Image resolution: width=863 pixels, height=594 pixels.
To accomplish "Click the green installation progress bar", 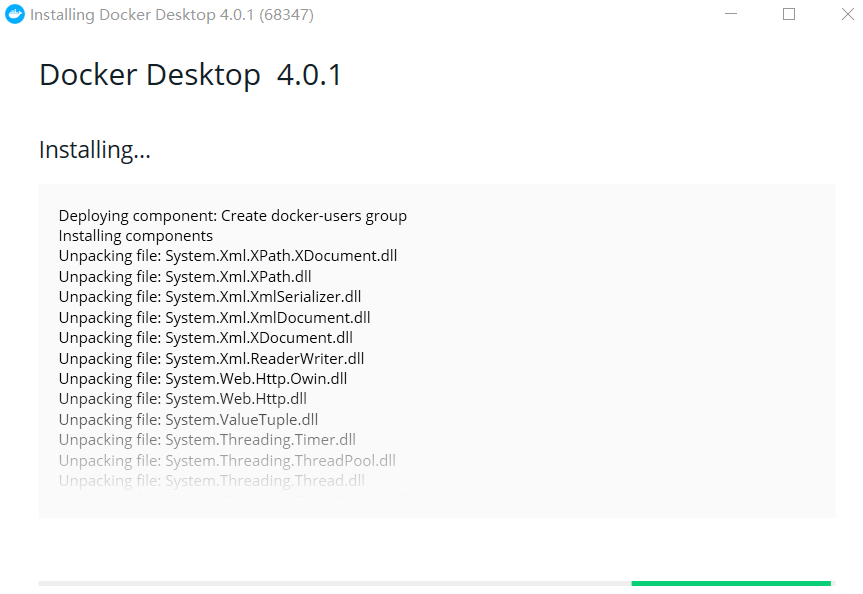I will click(731, 583).
